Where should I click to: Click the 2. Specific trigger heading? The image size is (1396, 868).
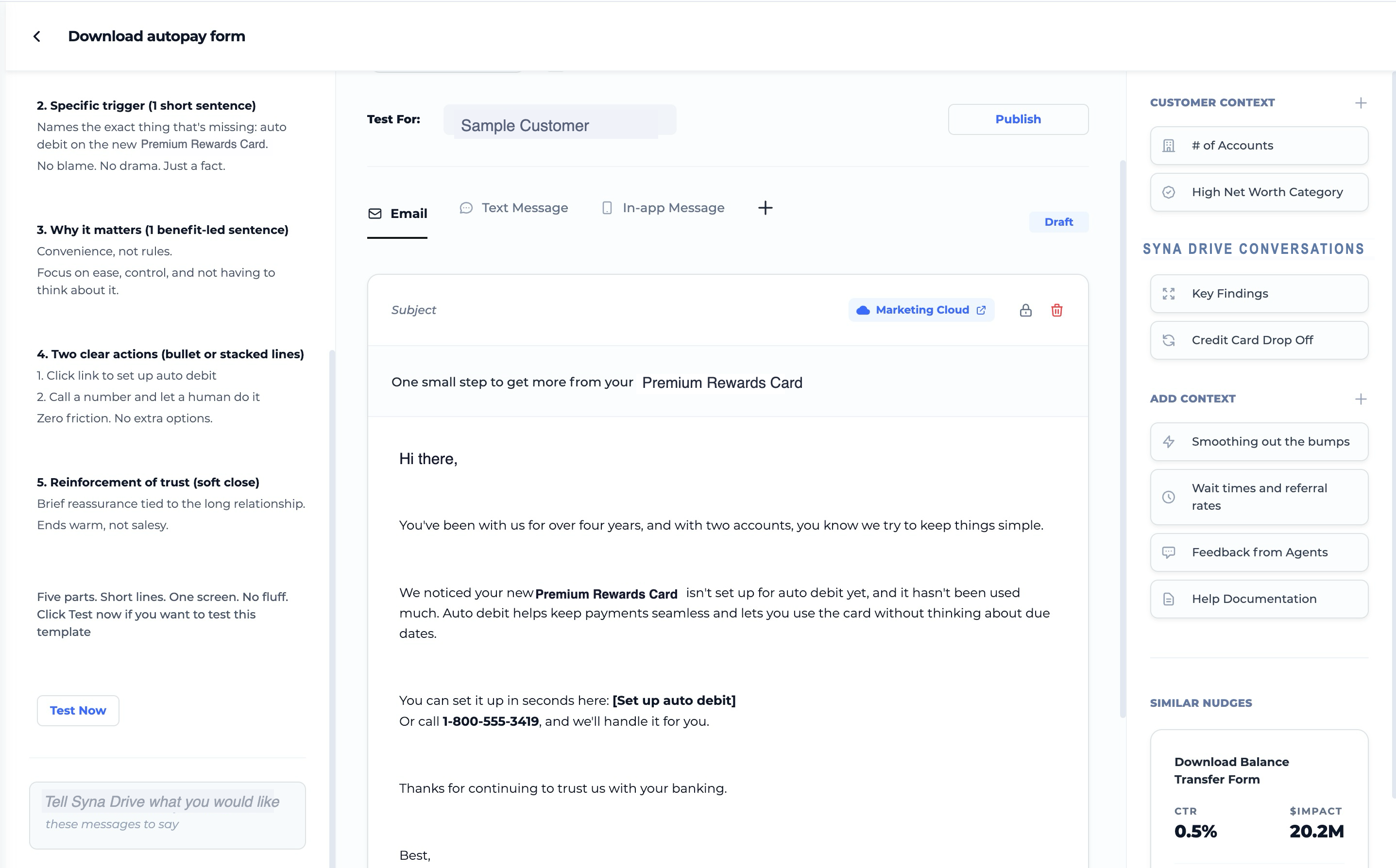(146, 106)
